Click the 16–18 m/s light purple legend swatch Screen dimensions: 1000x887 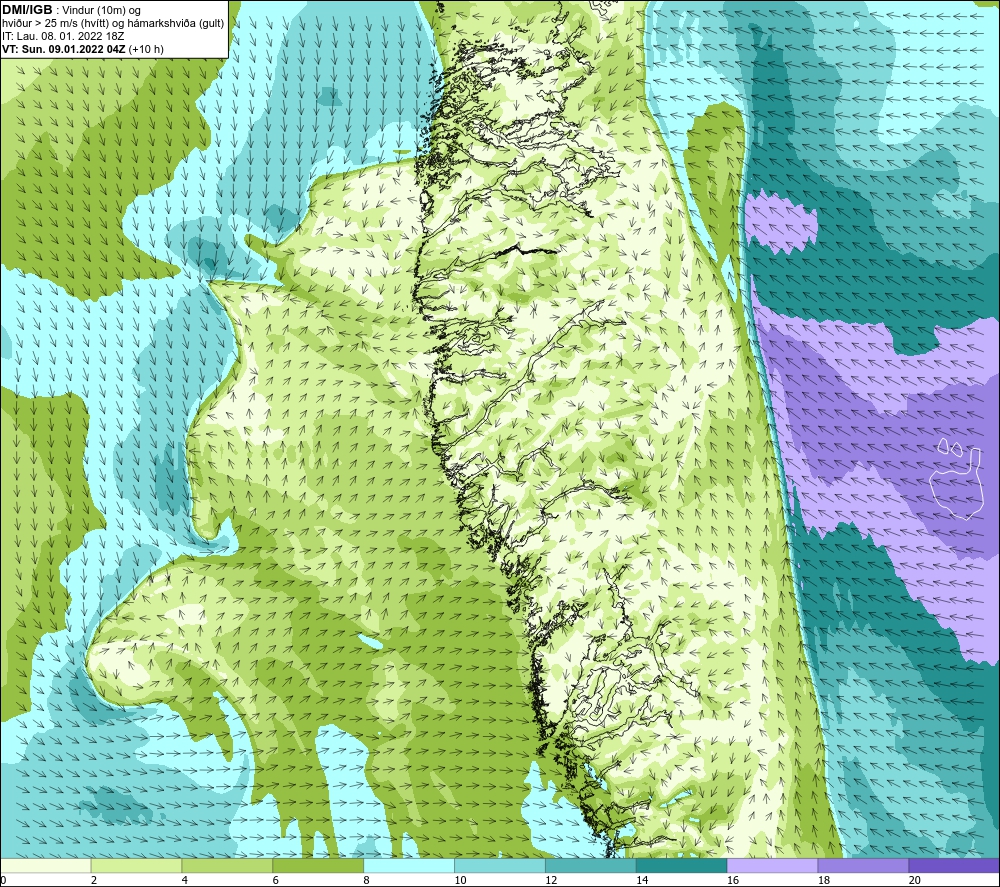[772, 865]
